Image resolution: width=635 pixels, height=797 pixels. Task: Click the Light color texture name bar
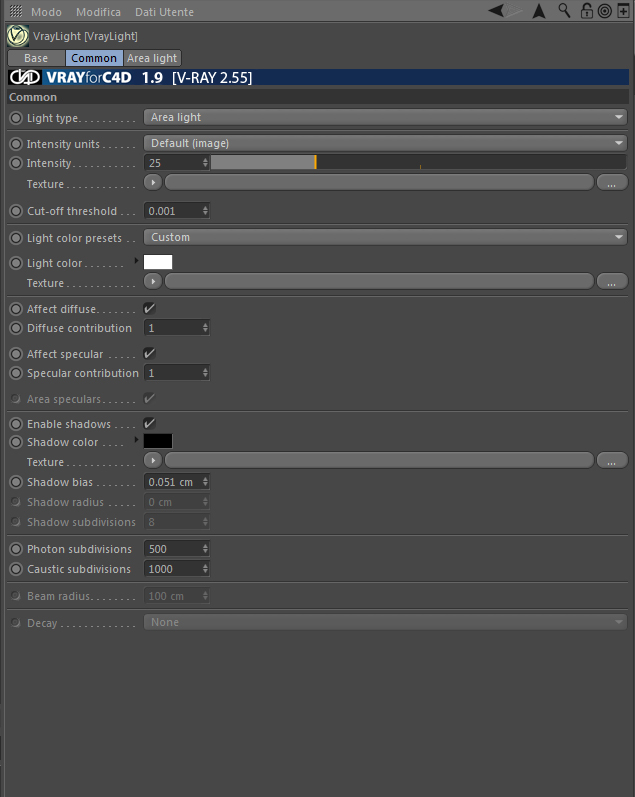coord(379,282)
